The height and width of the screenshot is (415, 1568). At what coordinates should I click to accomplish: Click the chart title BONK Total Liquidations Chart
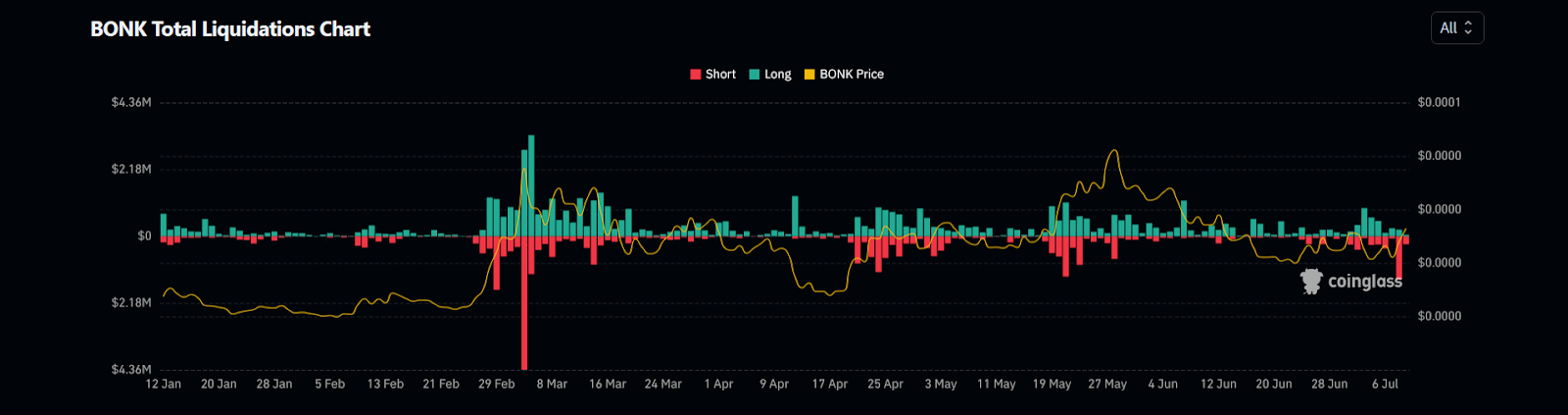click(x=230, y=29)
